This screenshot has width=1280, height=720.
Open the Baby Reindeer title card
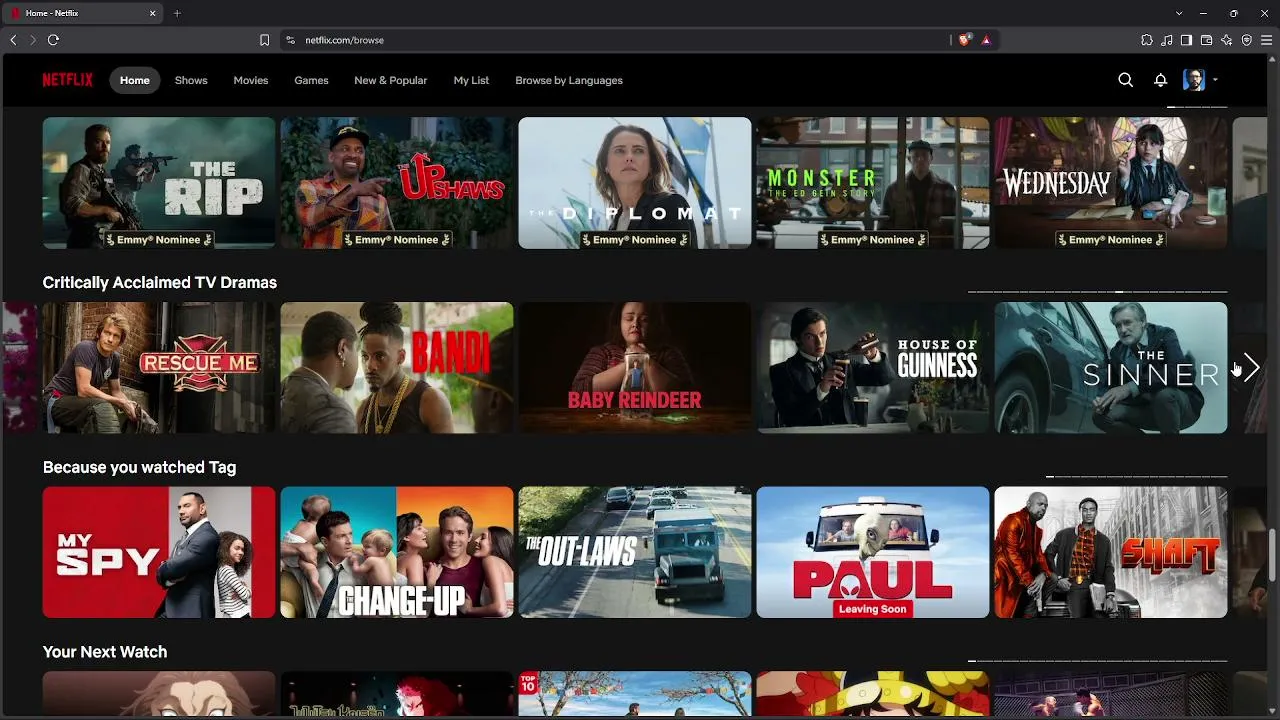click(635, 368)
